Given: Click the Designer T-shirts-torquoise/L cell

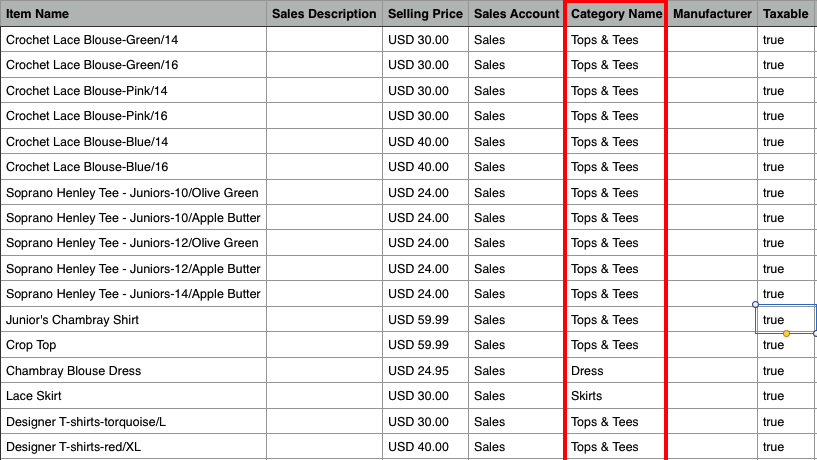Looking at the screenshot, I should [133, 422].
